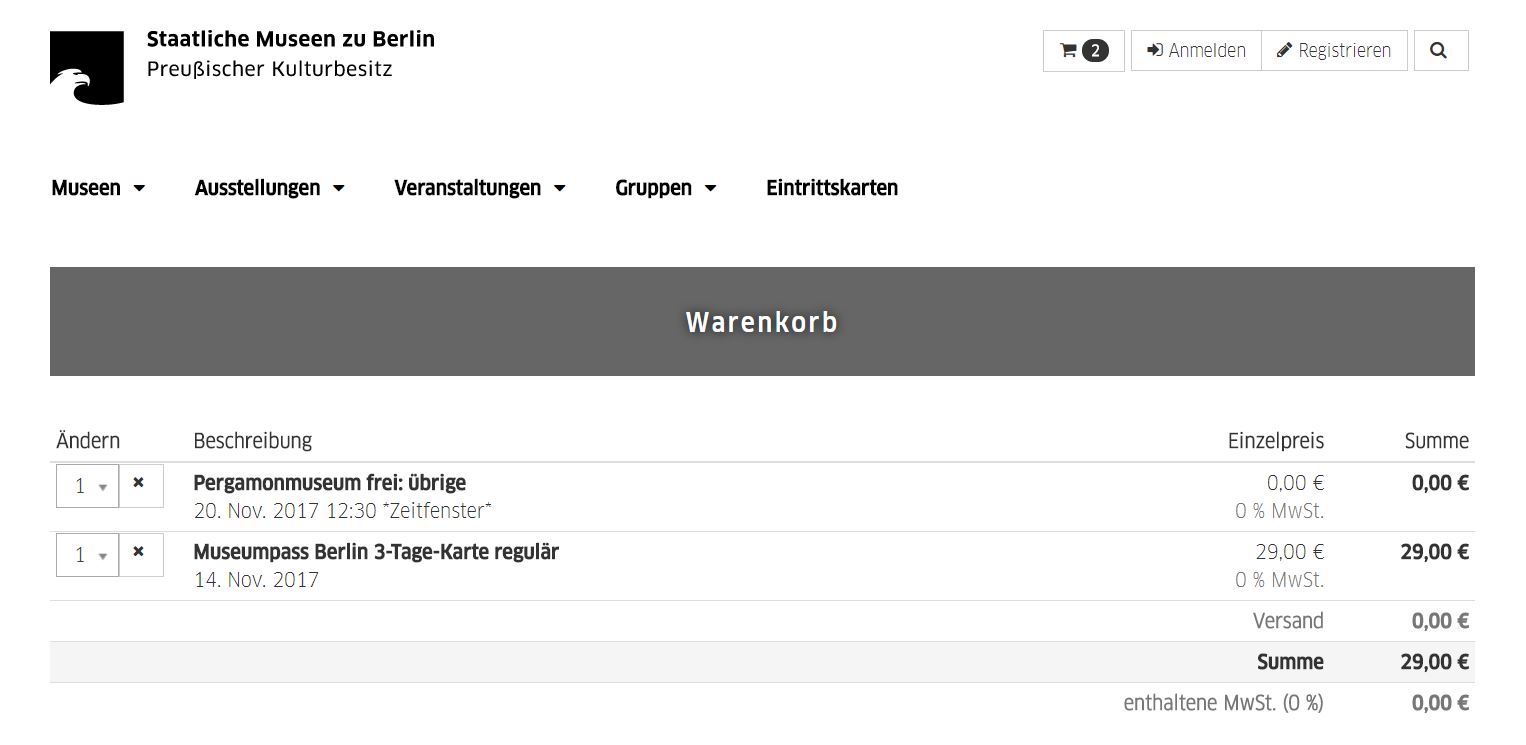Click the cart item count badge
The image size is (1526, 745).
point(1095,51)
